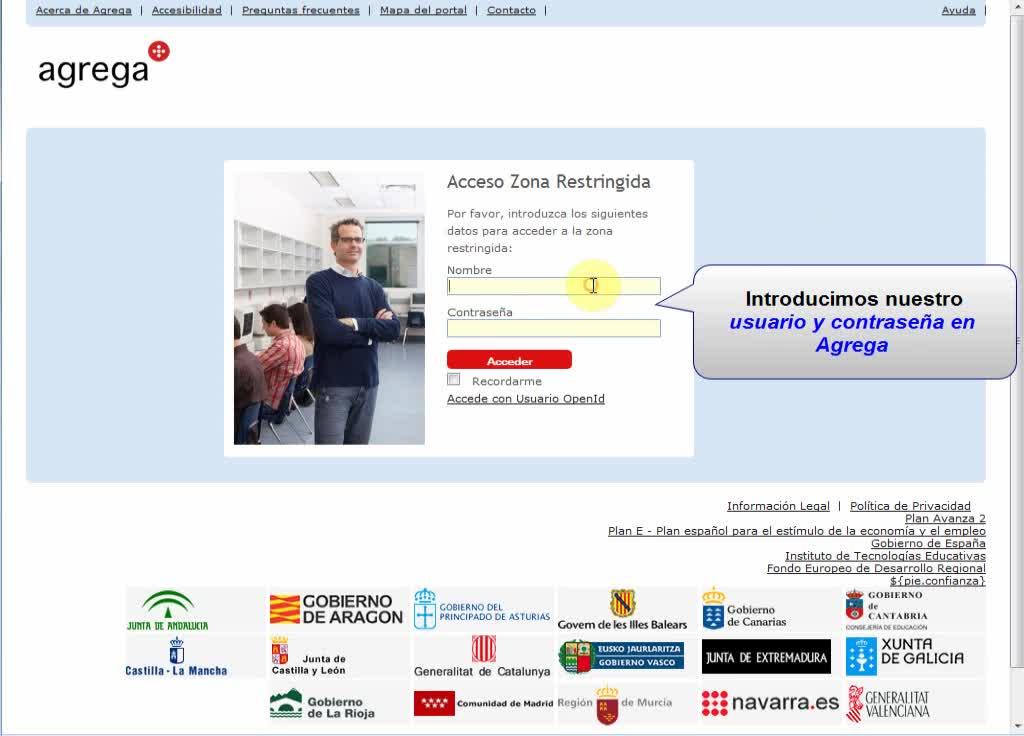Click the red Acceder button
Screen dimensions: 1024x736
pos(509,360)
